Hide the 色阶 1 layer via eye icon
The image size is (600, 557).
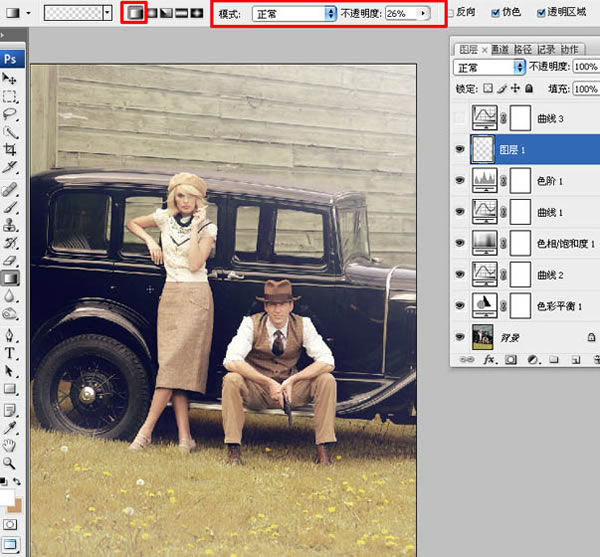(459, 180)
